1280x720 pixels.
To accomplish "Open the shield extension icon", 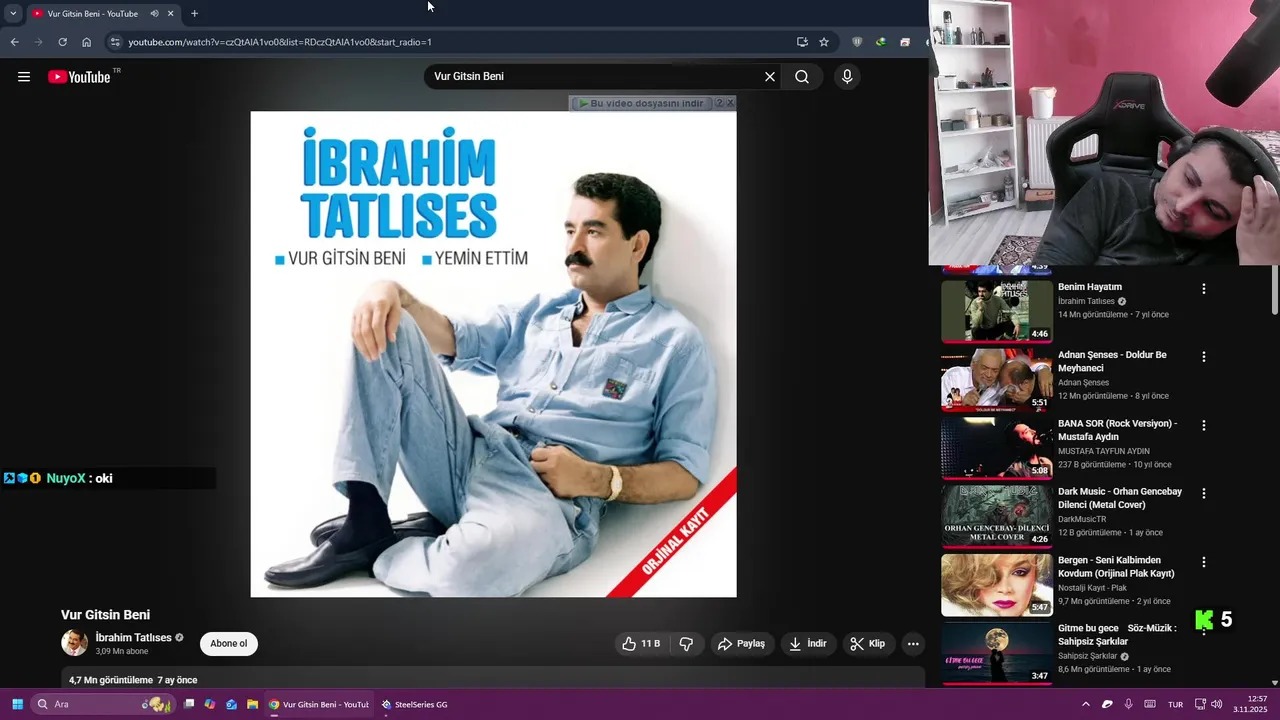I will [x=857, y=42].
